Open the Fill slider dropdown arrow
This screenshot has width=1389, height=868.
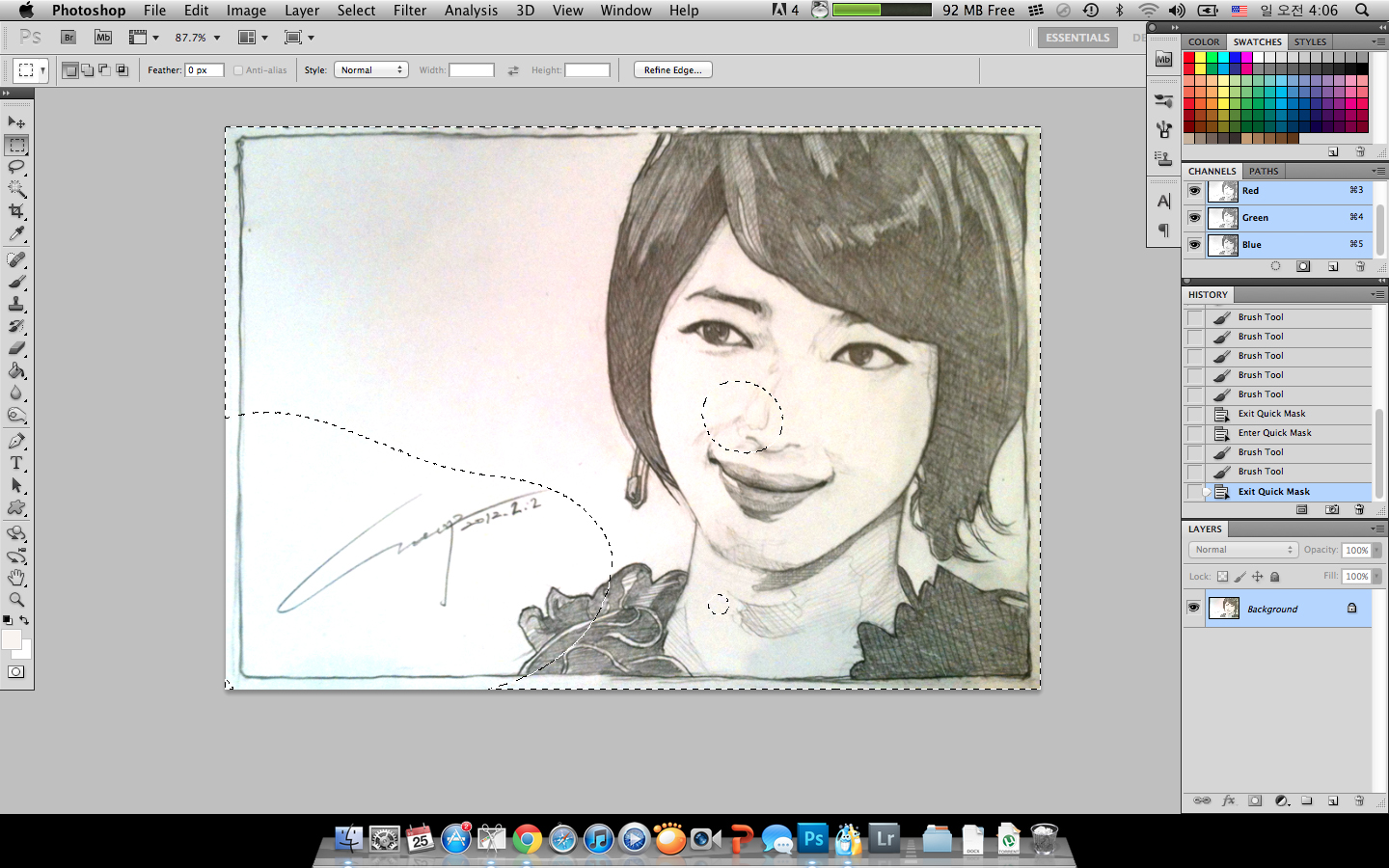point(1376,577)
